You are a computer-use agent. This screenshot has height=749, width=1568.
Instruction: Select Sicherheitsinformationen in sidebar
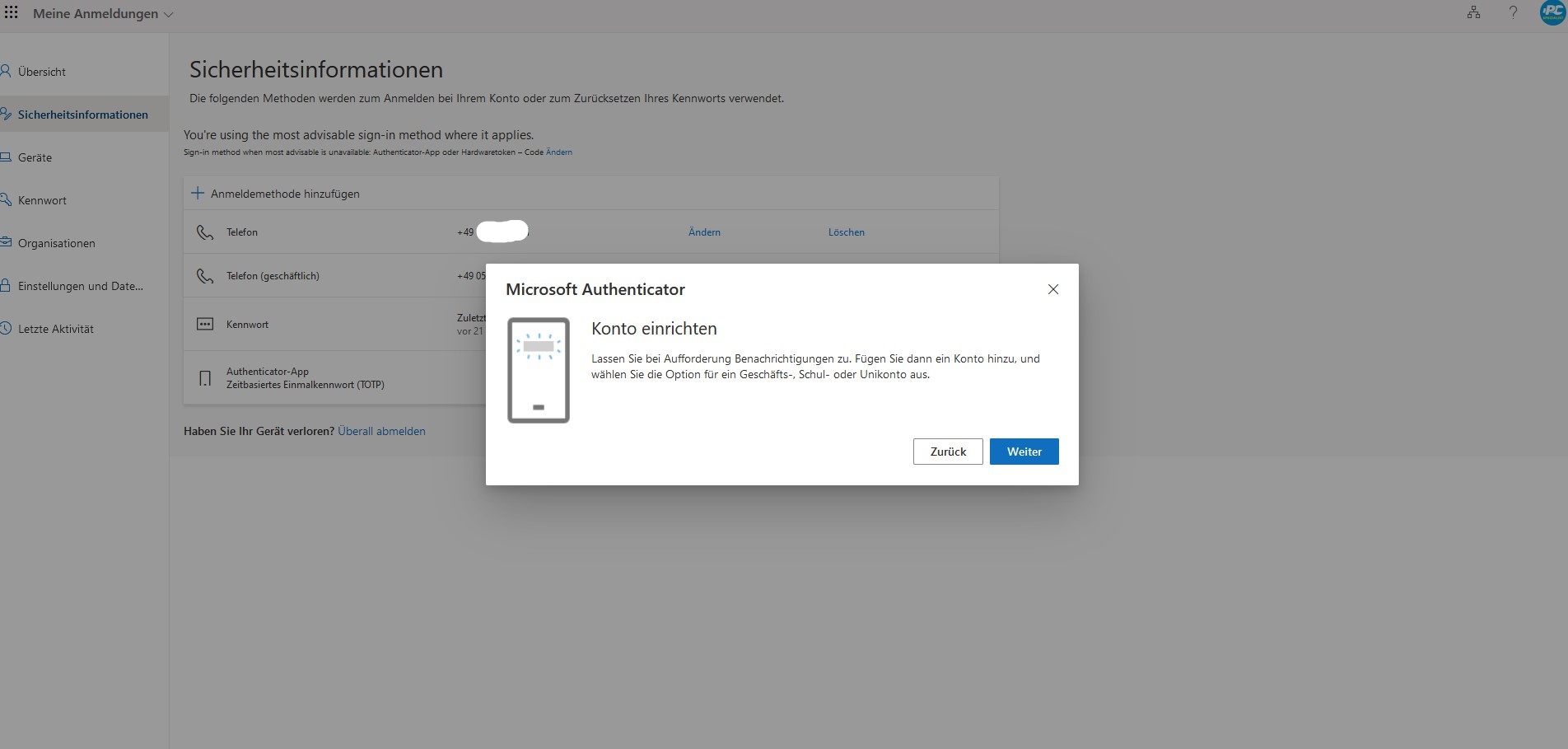point(82,115)
